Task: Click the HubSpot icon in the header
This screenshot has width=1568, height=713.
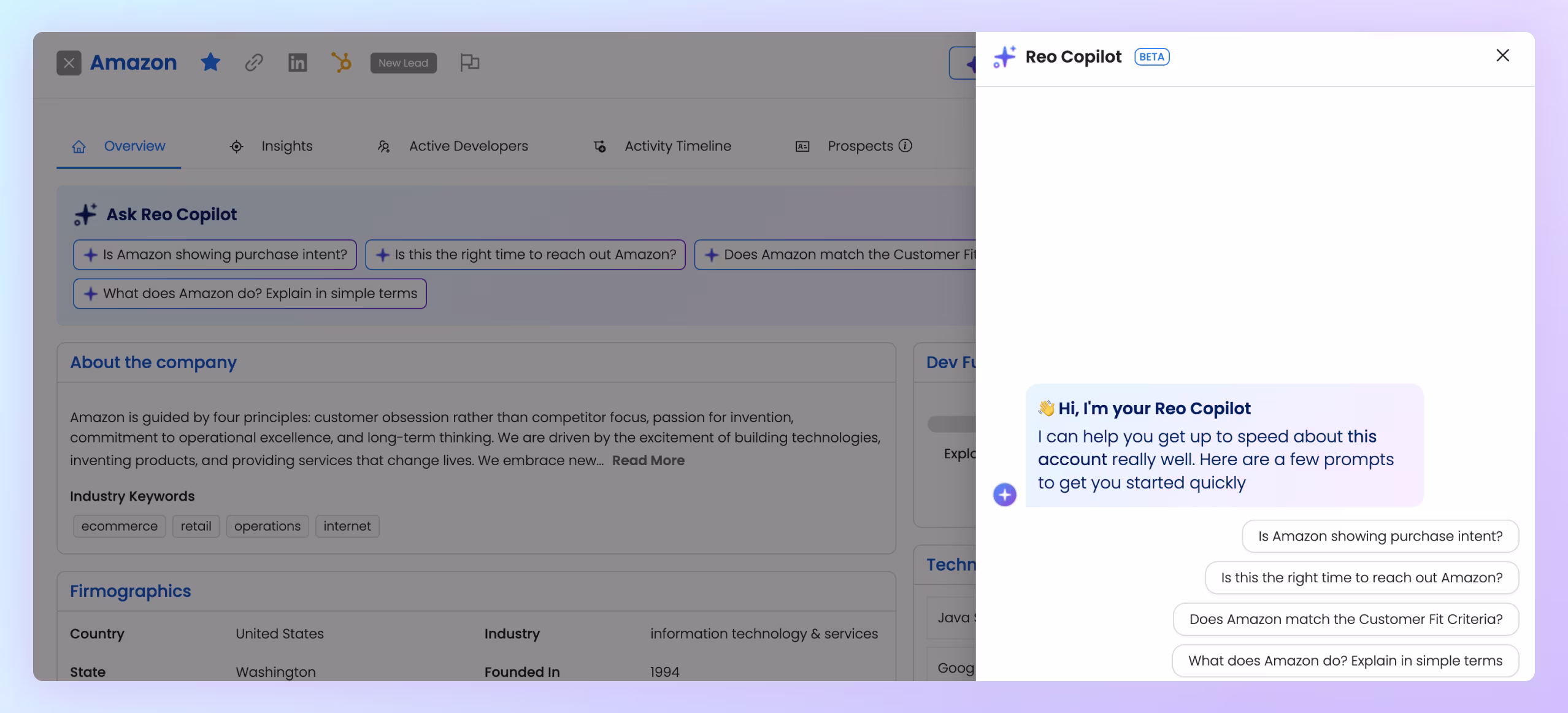Action: coord(341,62)
